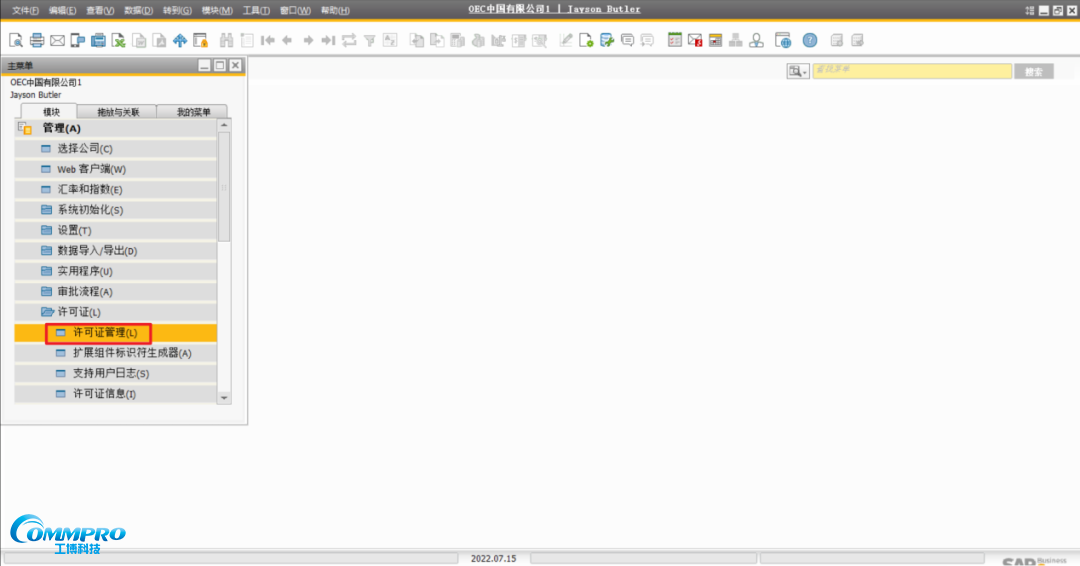Collapse the 许可证(L) folder
The image size is (1080, 566).
(x=79, y=312)
